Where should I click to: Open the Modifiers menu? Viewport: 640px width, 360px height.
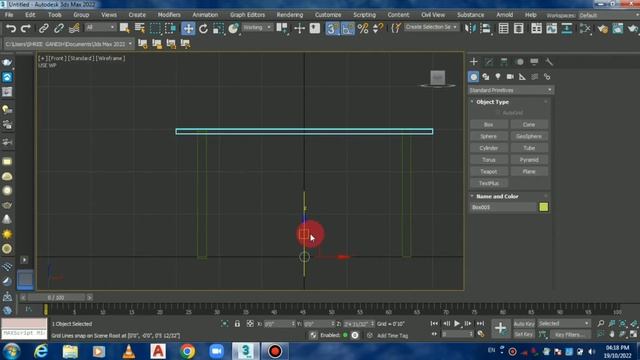pyautogui.click(x=169, y=15)
